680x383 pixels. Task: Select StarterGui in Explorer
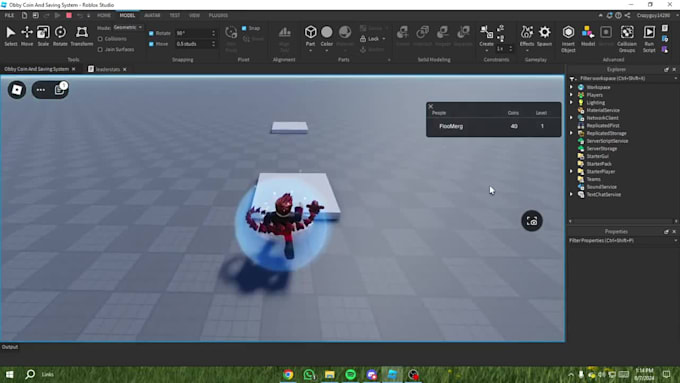[x=597, y=156]
